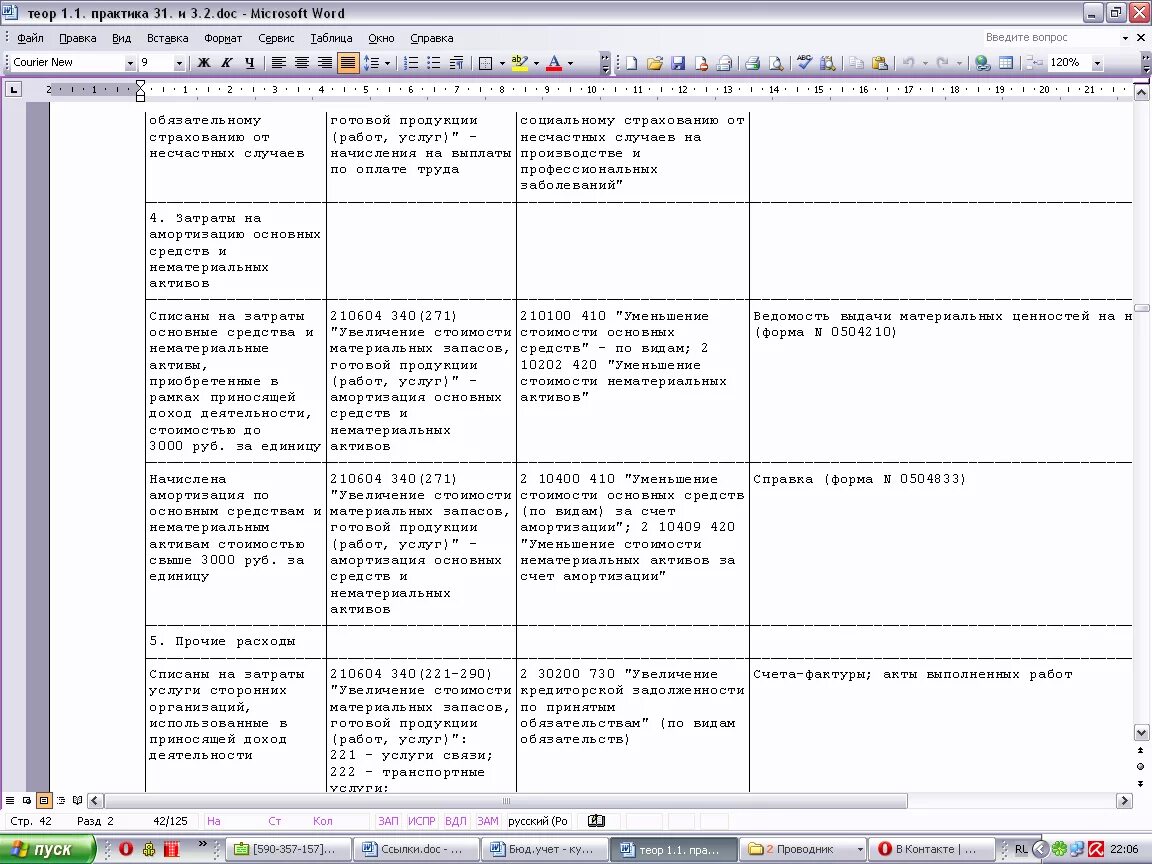Align text left
Screen dimensions: 1152x864
pyautogui.click(x=278, y=63)
